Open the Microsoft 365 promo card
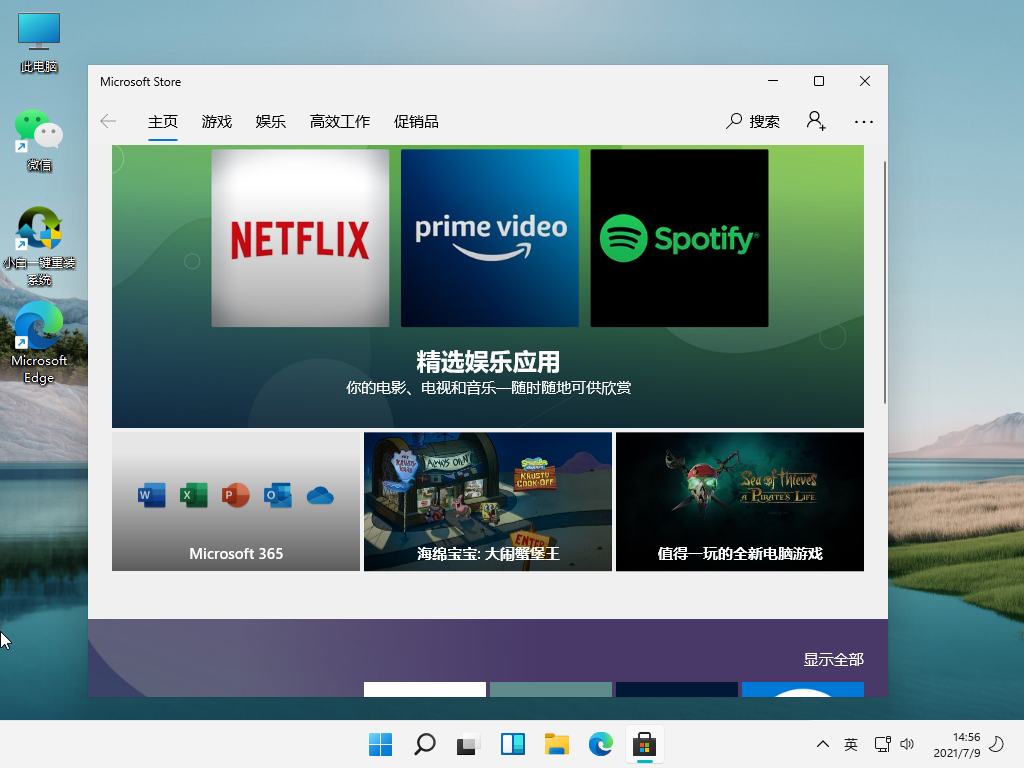 click(236, 502)
